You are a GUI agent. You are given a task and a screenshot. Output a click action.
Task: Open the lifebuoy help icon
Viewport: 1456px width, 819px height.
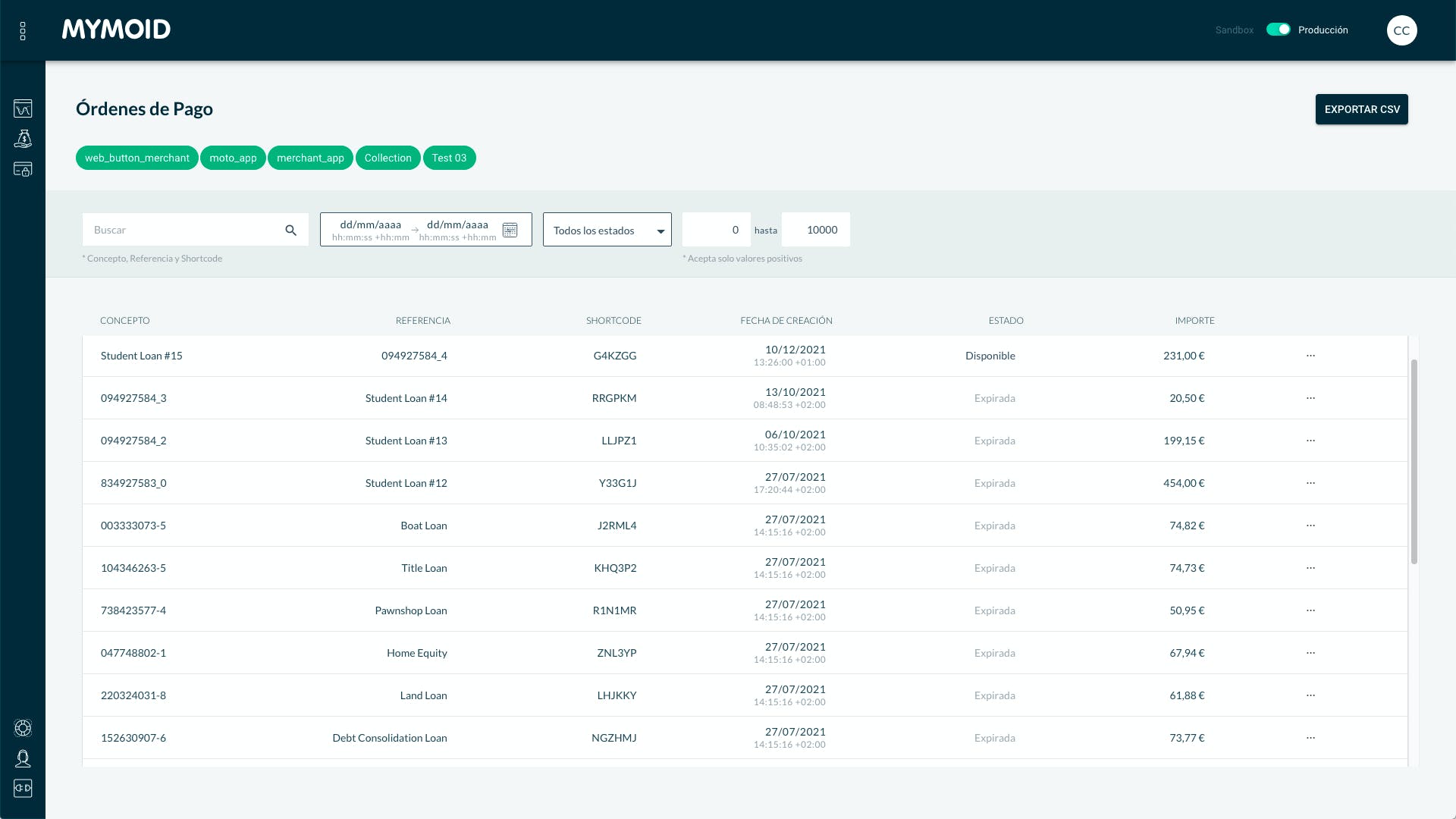pos(23,728)
